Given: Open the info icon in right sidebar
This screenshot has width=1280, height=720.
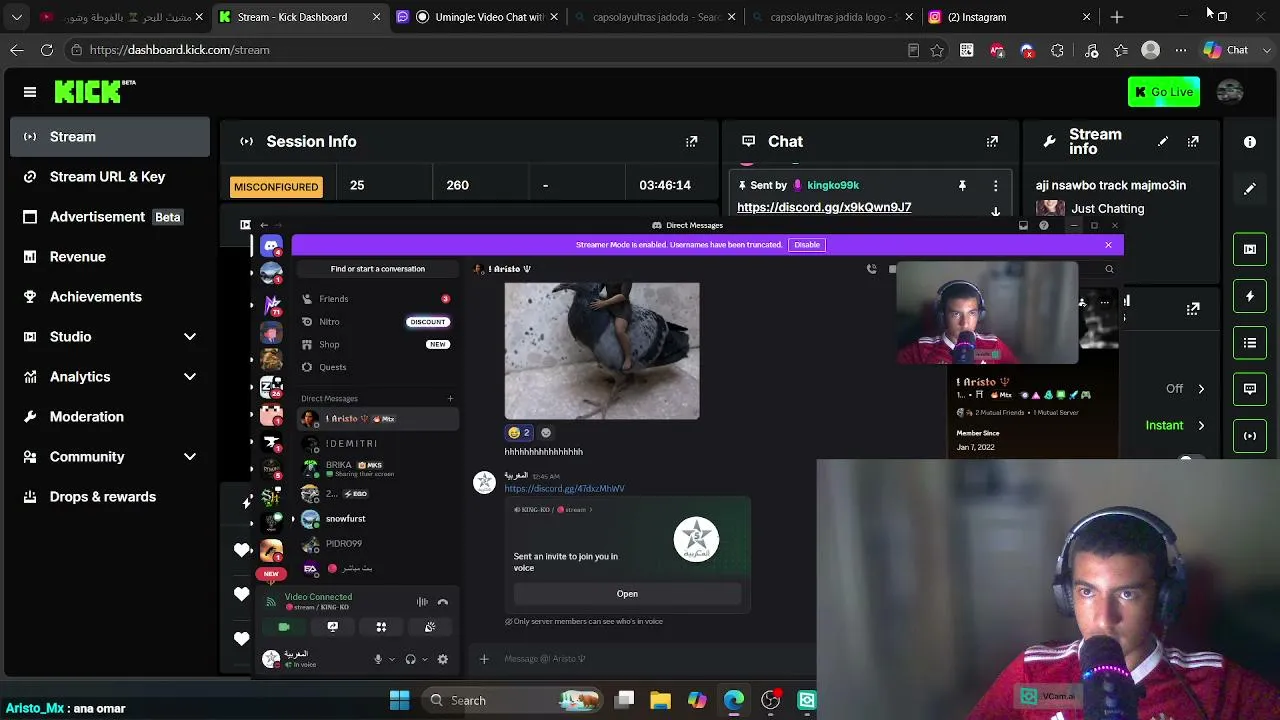Looking at the screenshot, I should tap(1250, 142).
